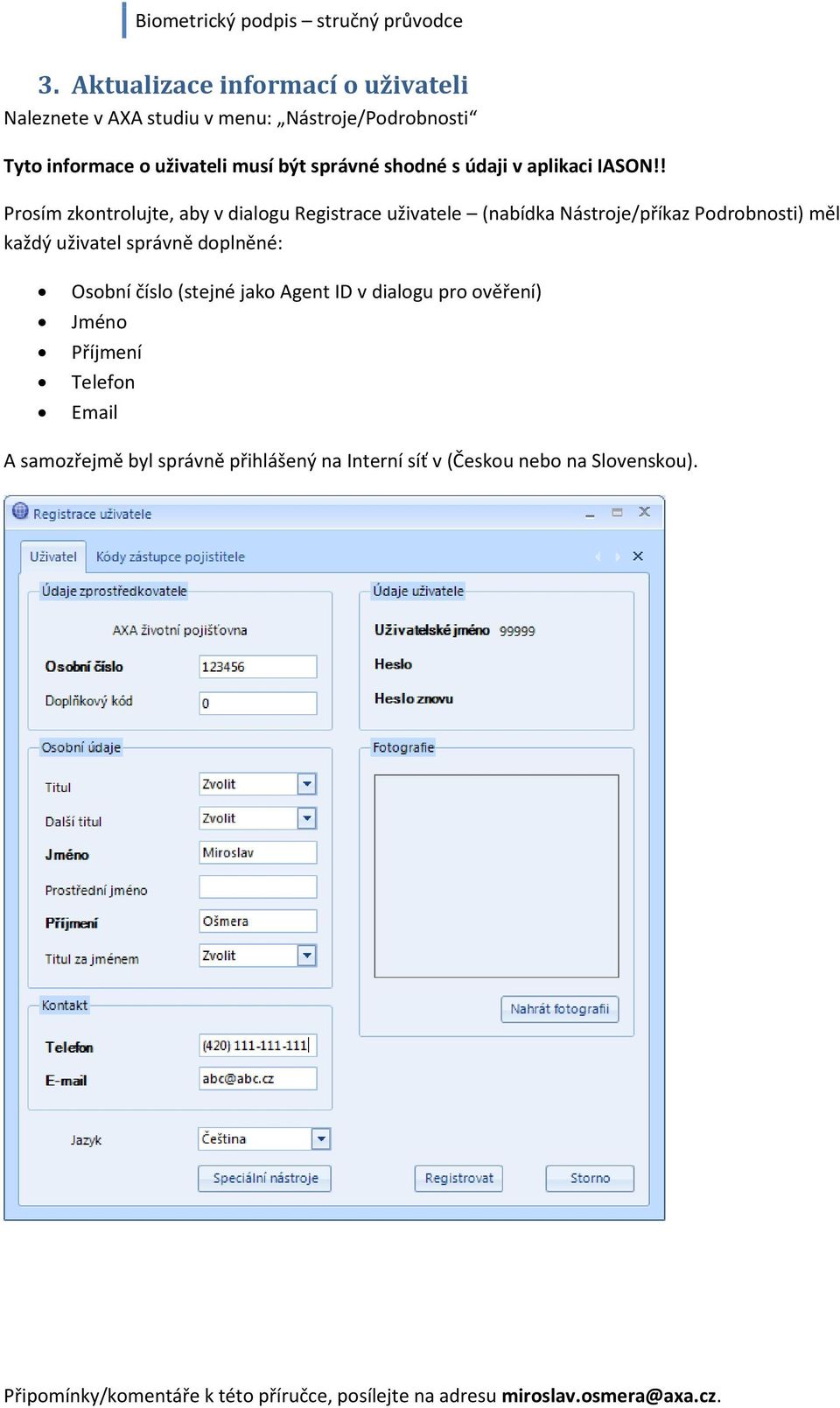Switch to the Uživatel tab
This screenshot has height=1408, width=840.
coord(53,557)
